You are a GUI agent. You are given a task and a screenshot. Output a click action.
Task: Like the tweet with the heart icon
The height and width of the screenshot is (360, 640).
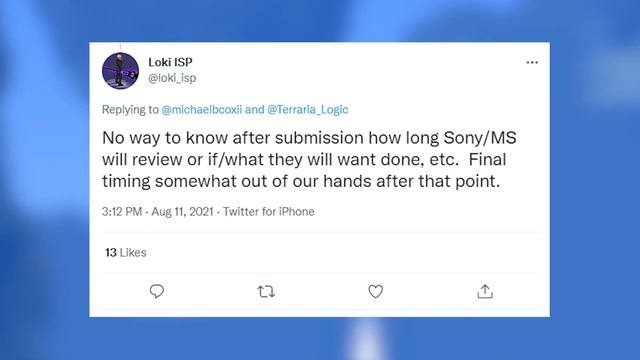376,291
